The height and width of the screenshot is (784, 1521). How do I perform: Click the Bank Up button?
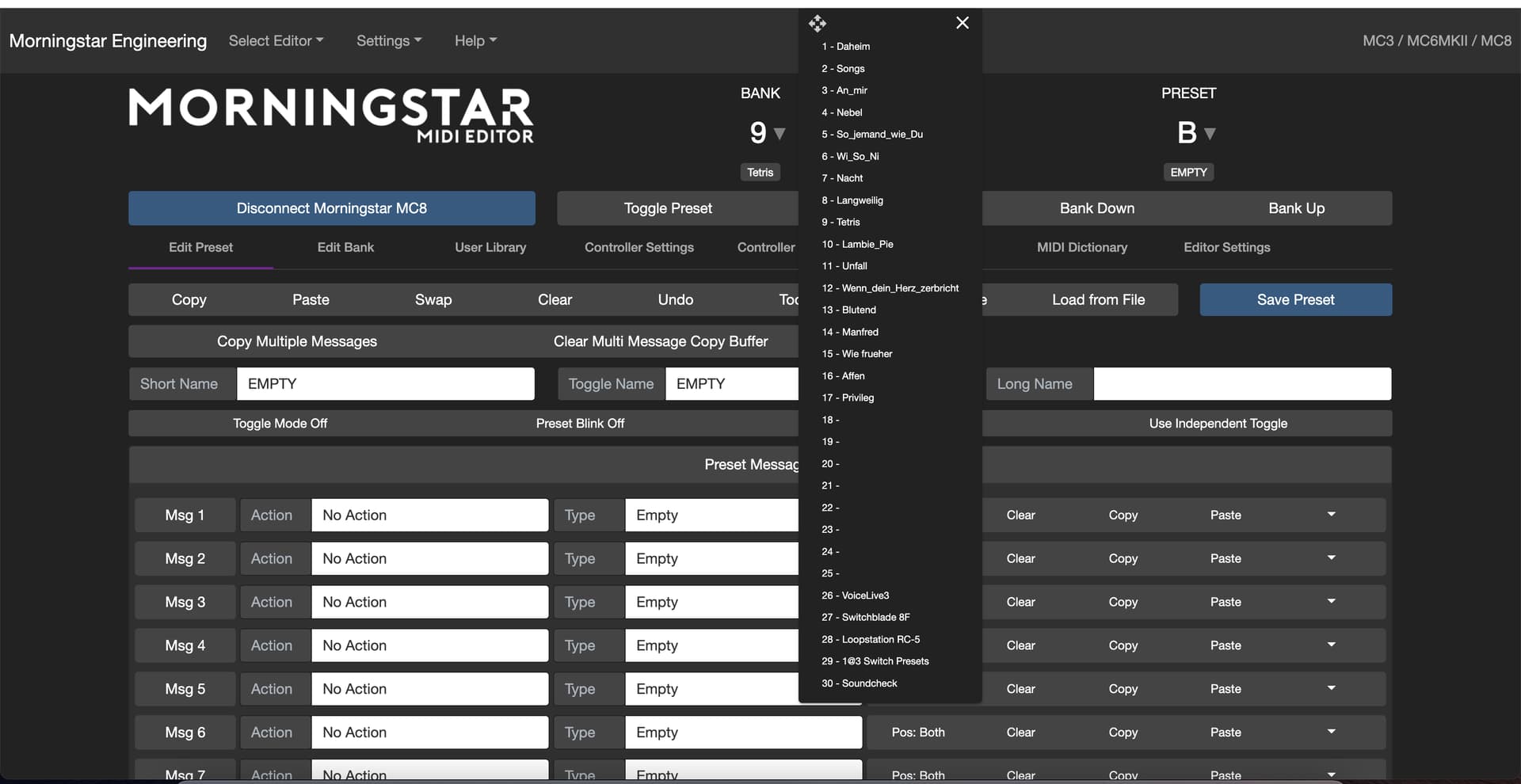[x=1296, y=208]
